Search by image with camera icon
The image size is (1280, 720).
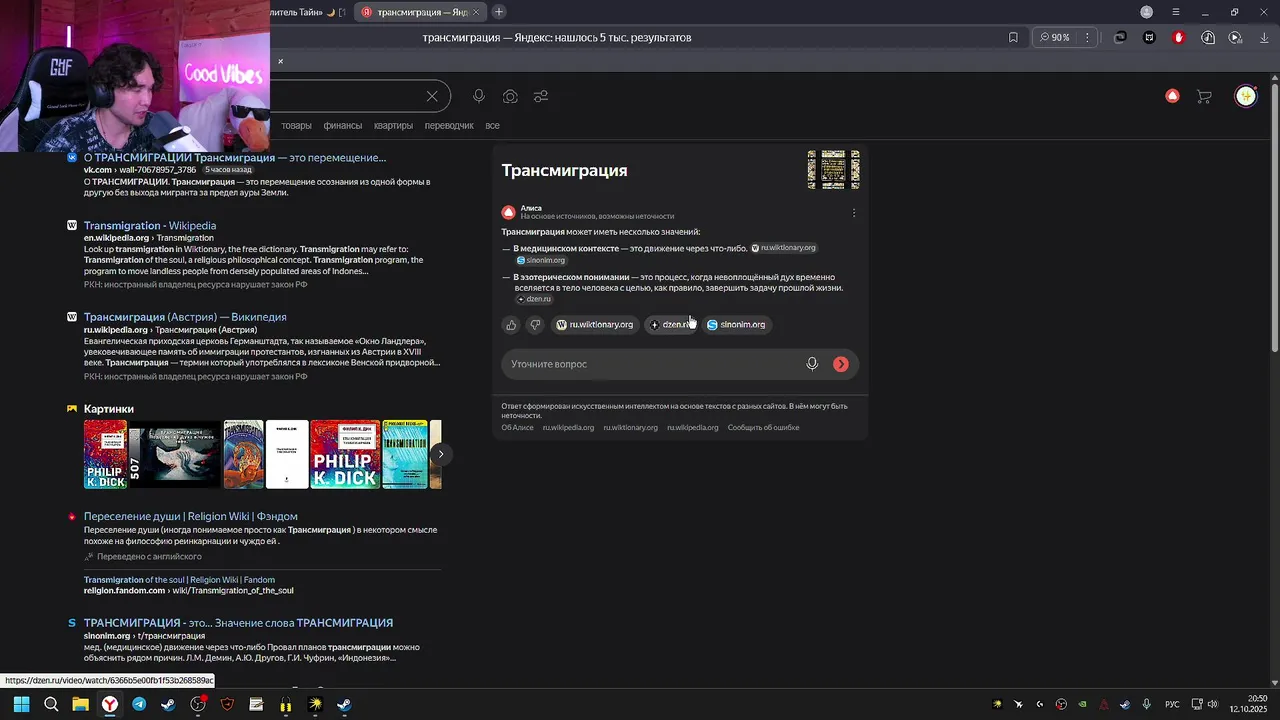(510, 96)
